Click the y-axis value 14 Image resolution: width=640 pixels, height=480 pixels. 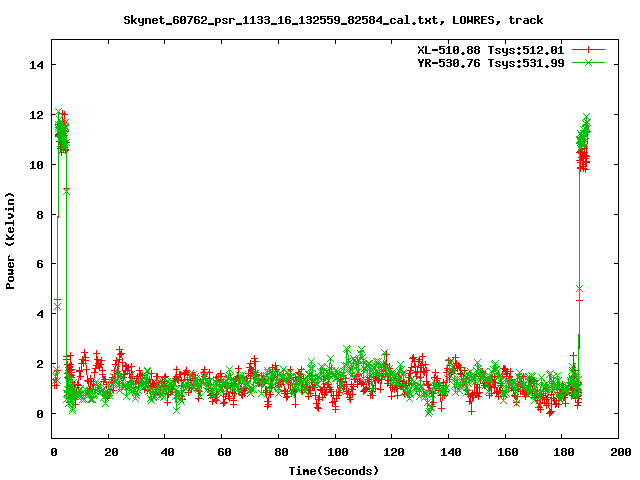(x=36, y=65)
